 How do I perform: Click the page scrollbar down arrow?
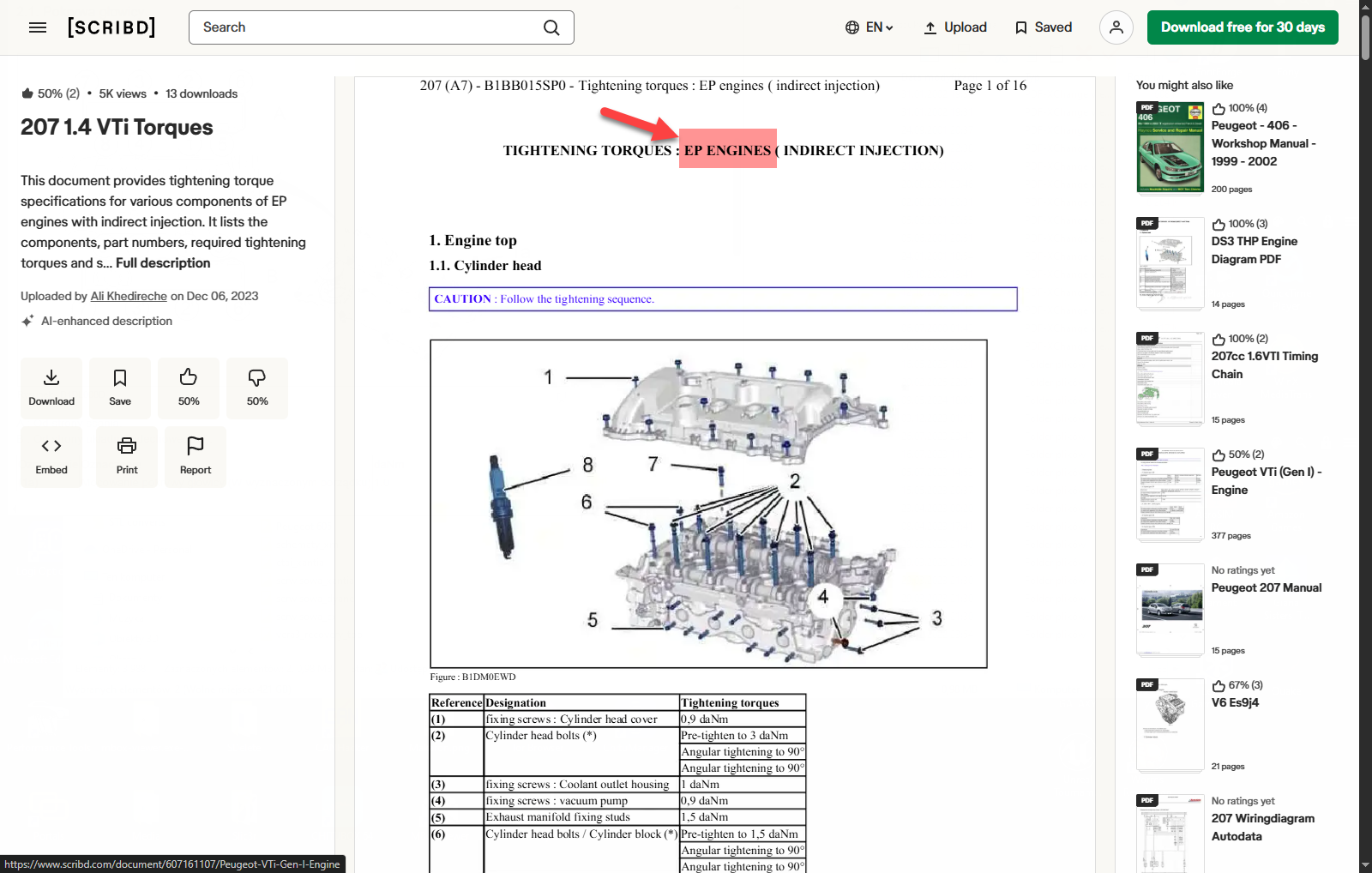pos(1365,865)
